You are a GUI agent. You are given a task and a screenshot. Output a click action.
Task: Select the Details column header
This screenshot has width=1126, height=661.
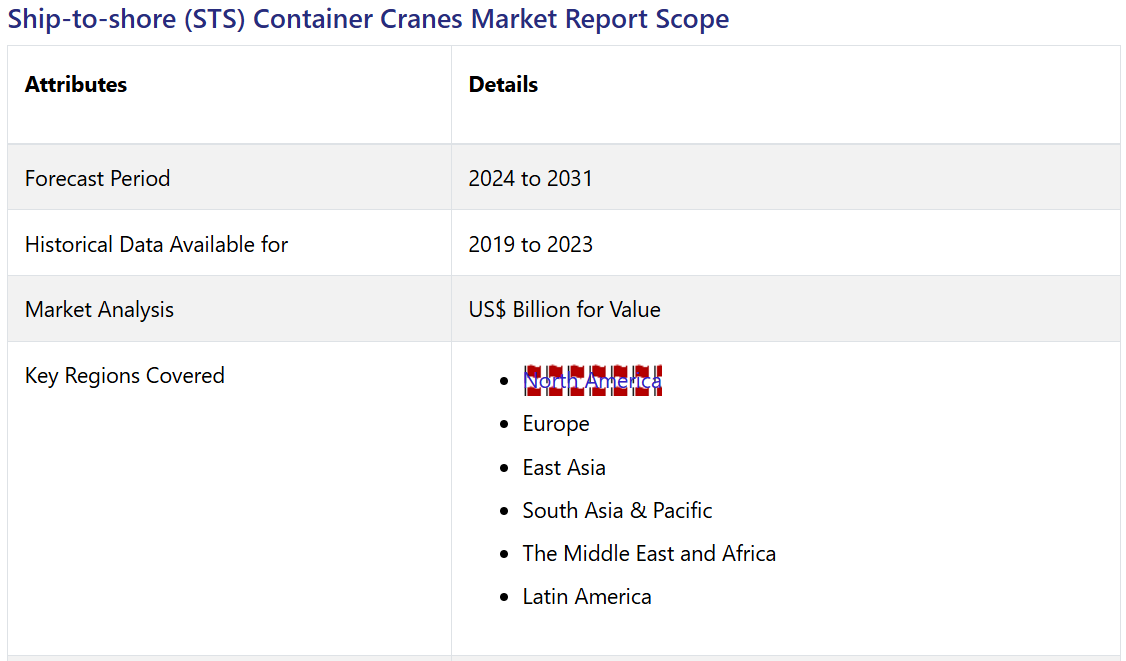pos(503,85)
